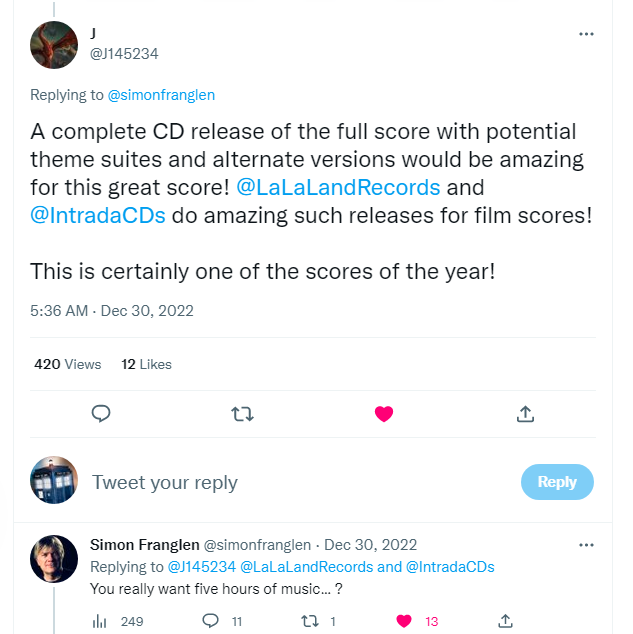The image size is (633, 634).
Task: Open more options on J's tweet
Action: (x=586, y=34)
